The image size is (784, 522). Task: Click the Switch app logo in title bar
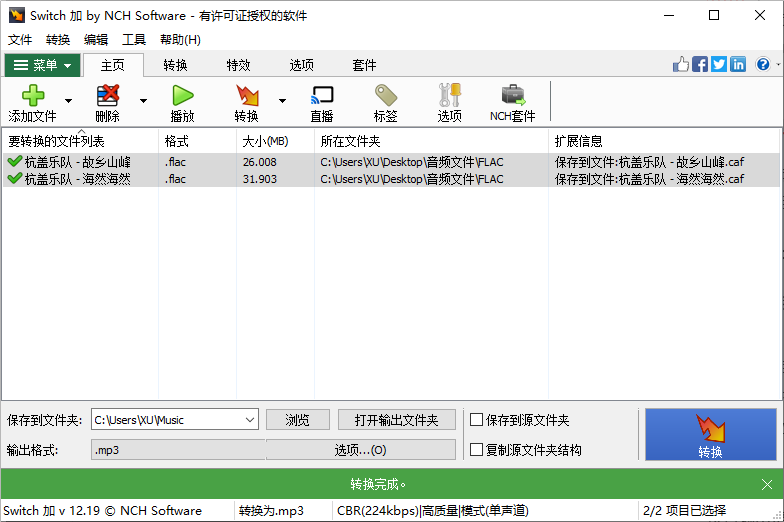click(17, 15)
